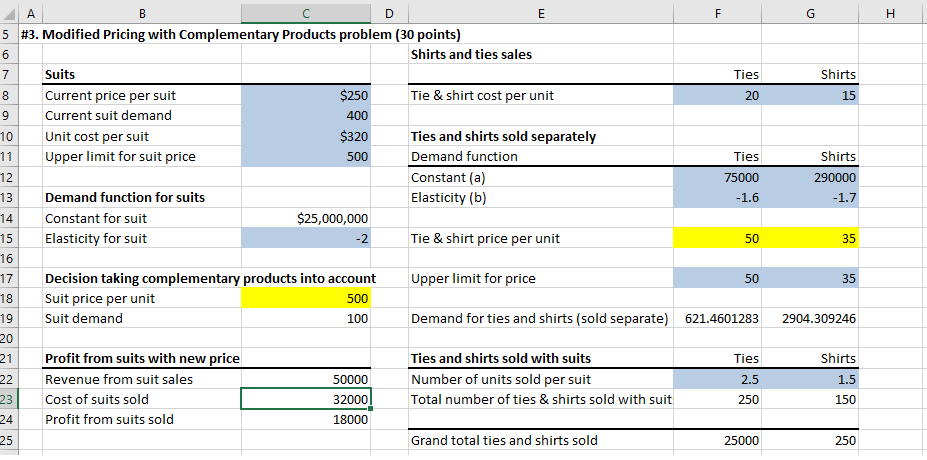The width and height of the screenshot is (927, 460).
Task: Click the 'Elasticity for suit' label cell
Action: [x=141, y=239]
